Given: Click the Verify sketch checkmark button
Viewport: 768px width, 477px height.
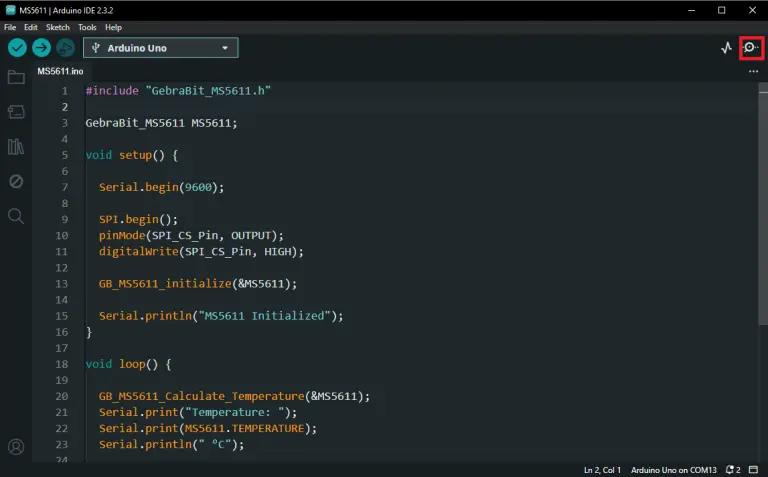Looking at the screenshot, I should [x=17, y=48].
